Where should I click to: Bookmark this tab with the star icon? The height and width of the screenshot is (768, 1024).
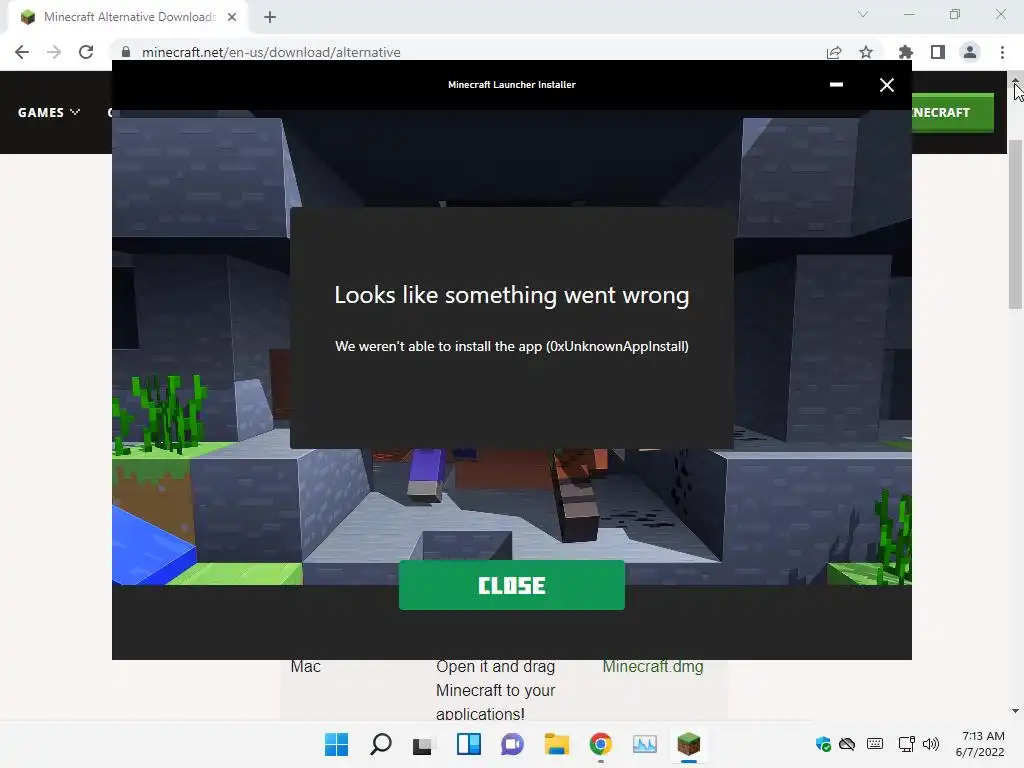866,52
